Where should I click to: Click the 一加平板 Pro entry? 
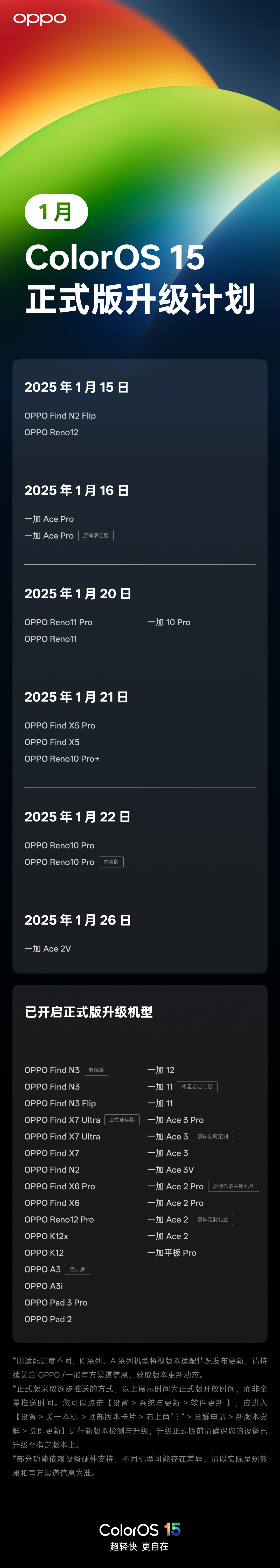coord(172,1253)
